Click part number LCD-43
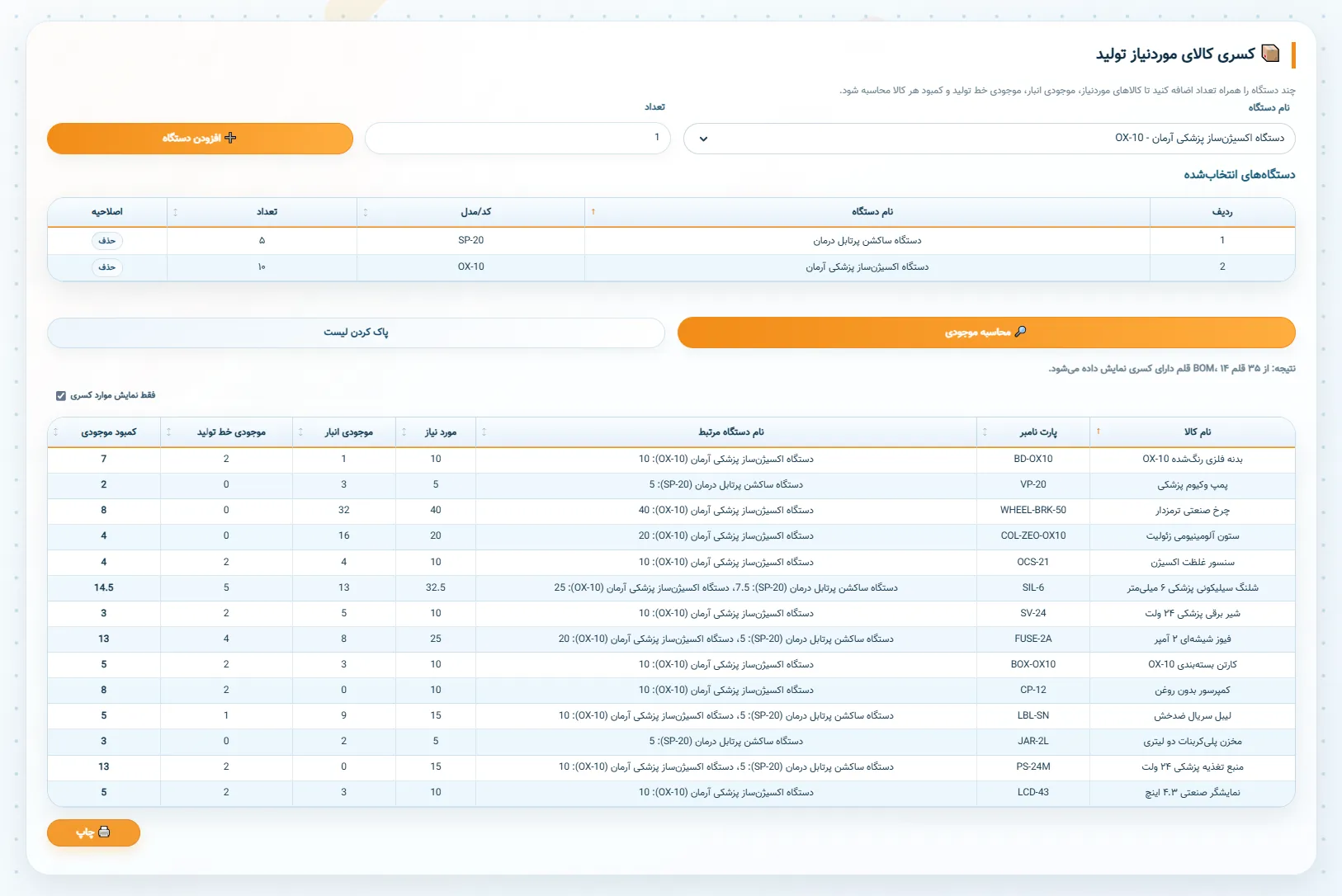The width and height of the screenshot is (1342, 896). [x=1033, y=792]
